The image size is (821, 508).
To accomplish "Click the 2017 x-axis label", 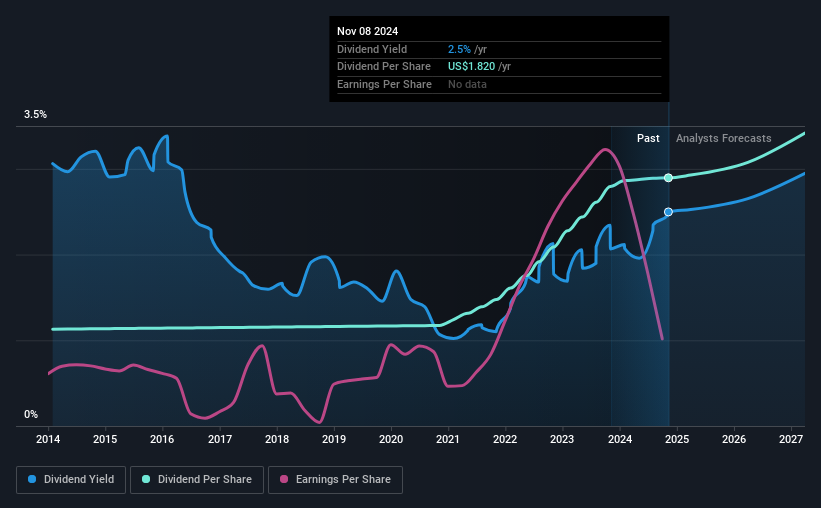I will 220,439.
